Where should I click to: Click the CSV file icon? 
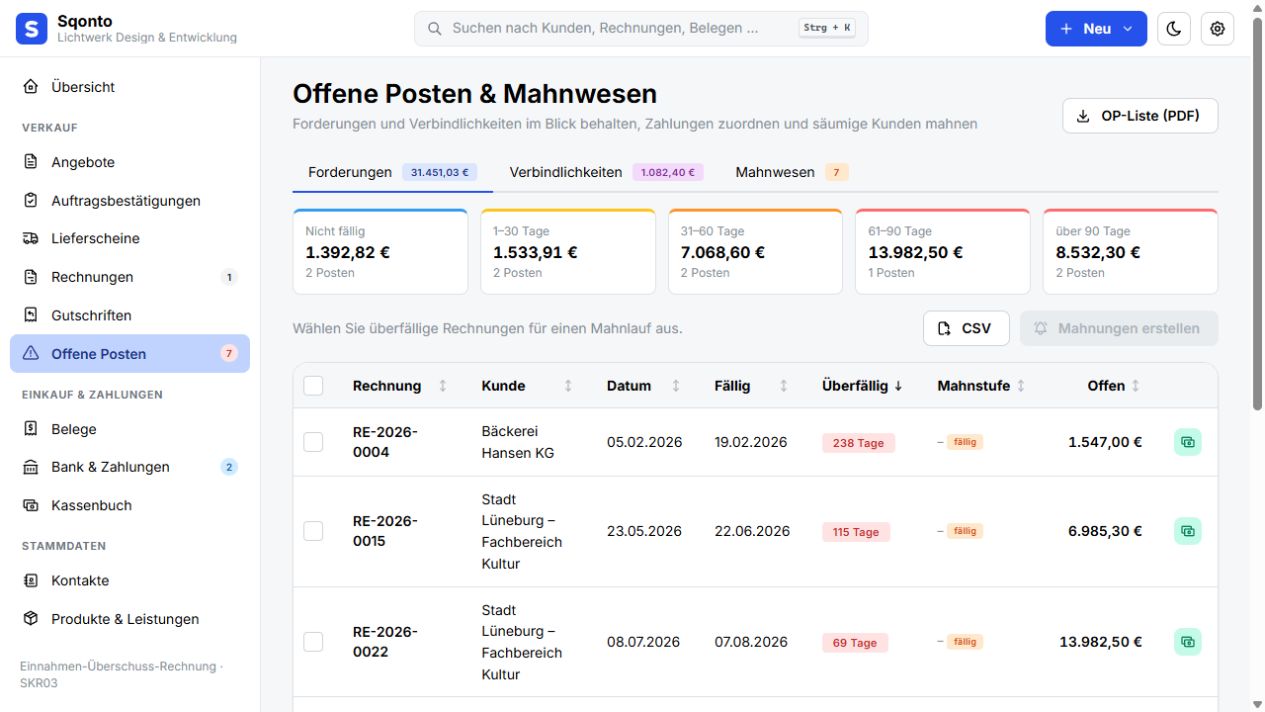(x=944, y=328)
